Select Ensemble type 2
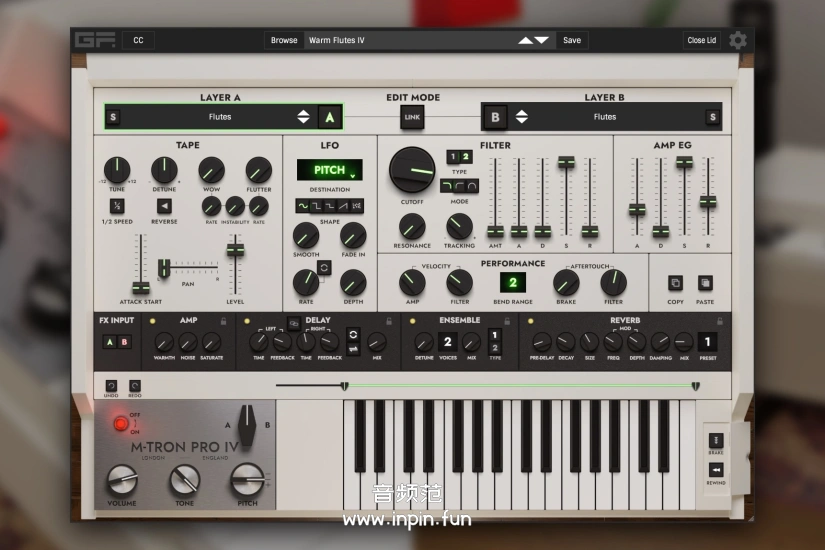Image resolution: width=825 pixels, height=550 pixels. click(495, 348)
